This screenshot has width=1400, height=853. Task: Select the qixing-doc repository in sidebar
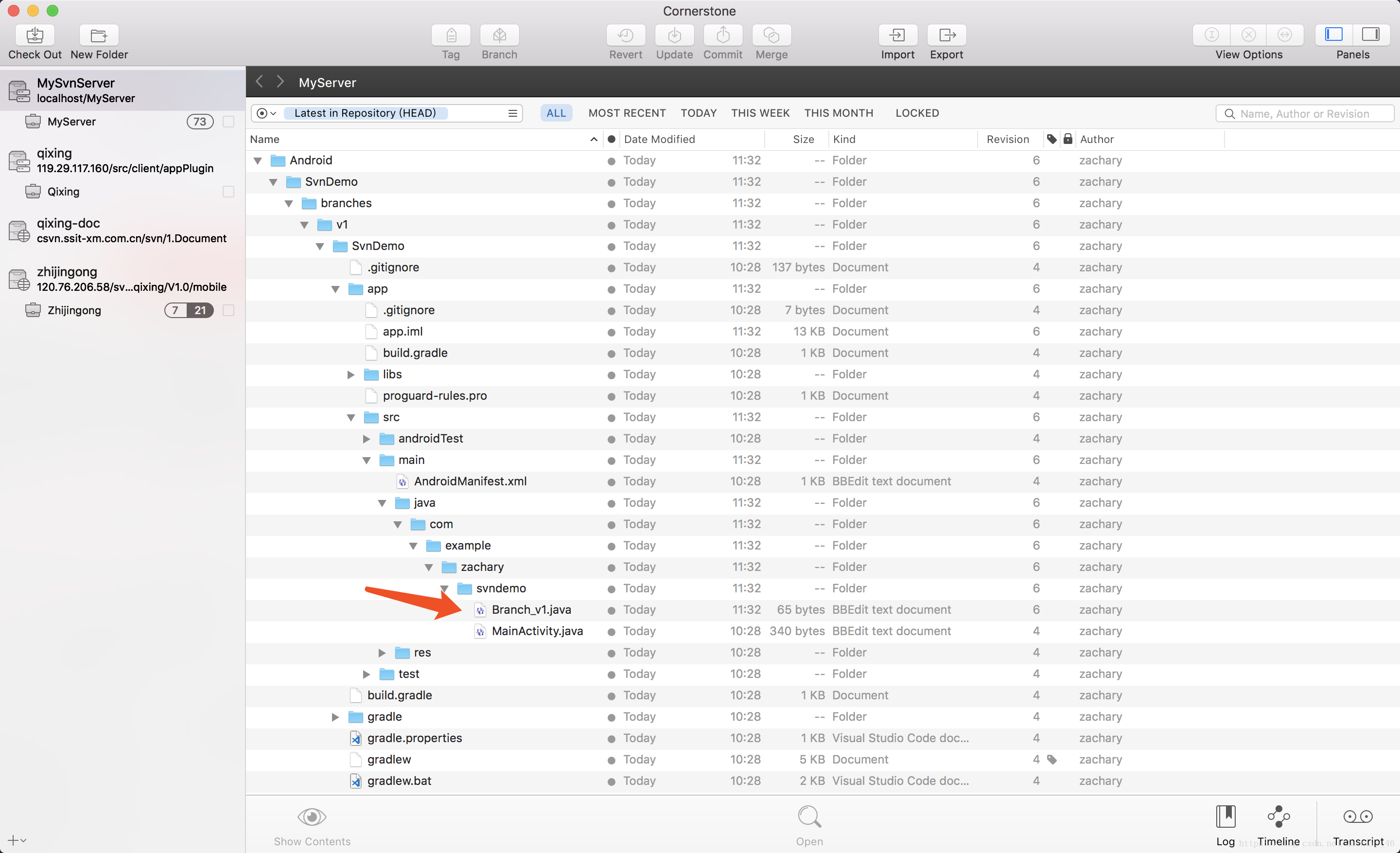[x=122, y=230]
